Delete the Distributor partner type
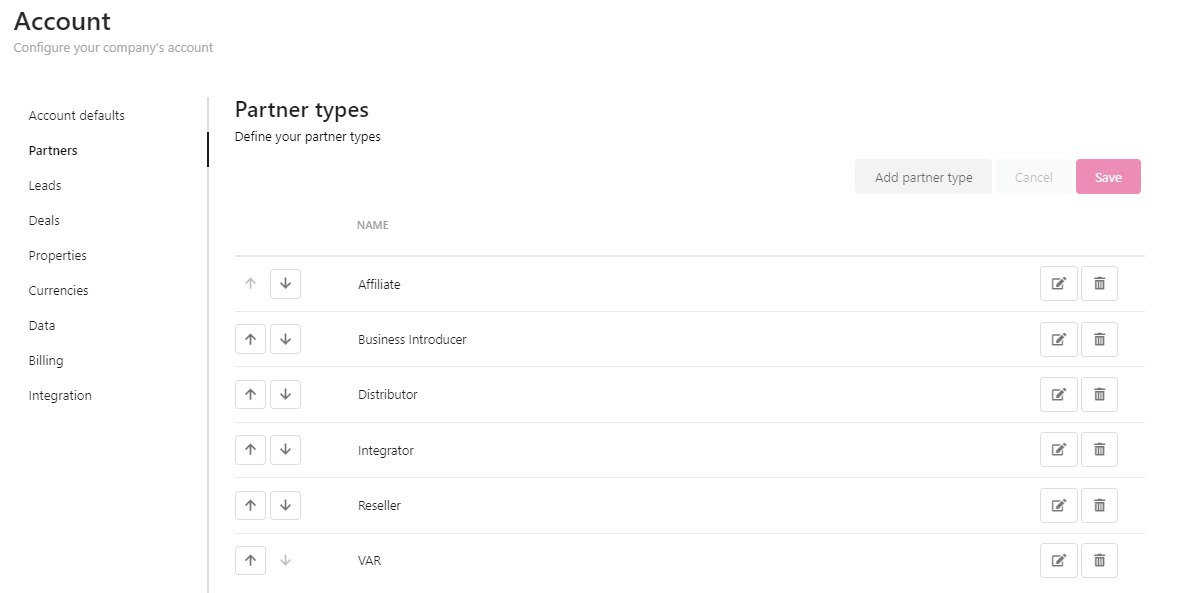1190x593 pixels. click(x=1099, y=395)
